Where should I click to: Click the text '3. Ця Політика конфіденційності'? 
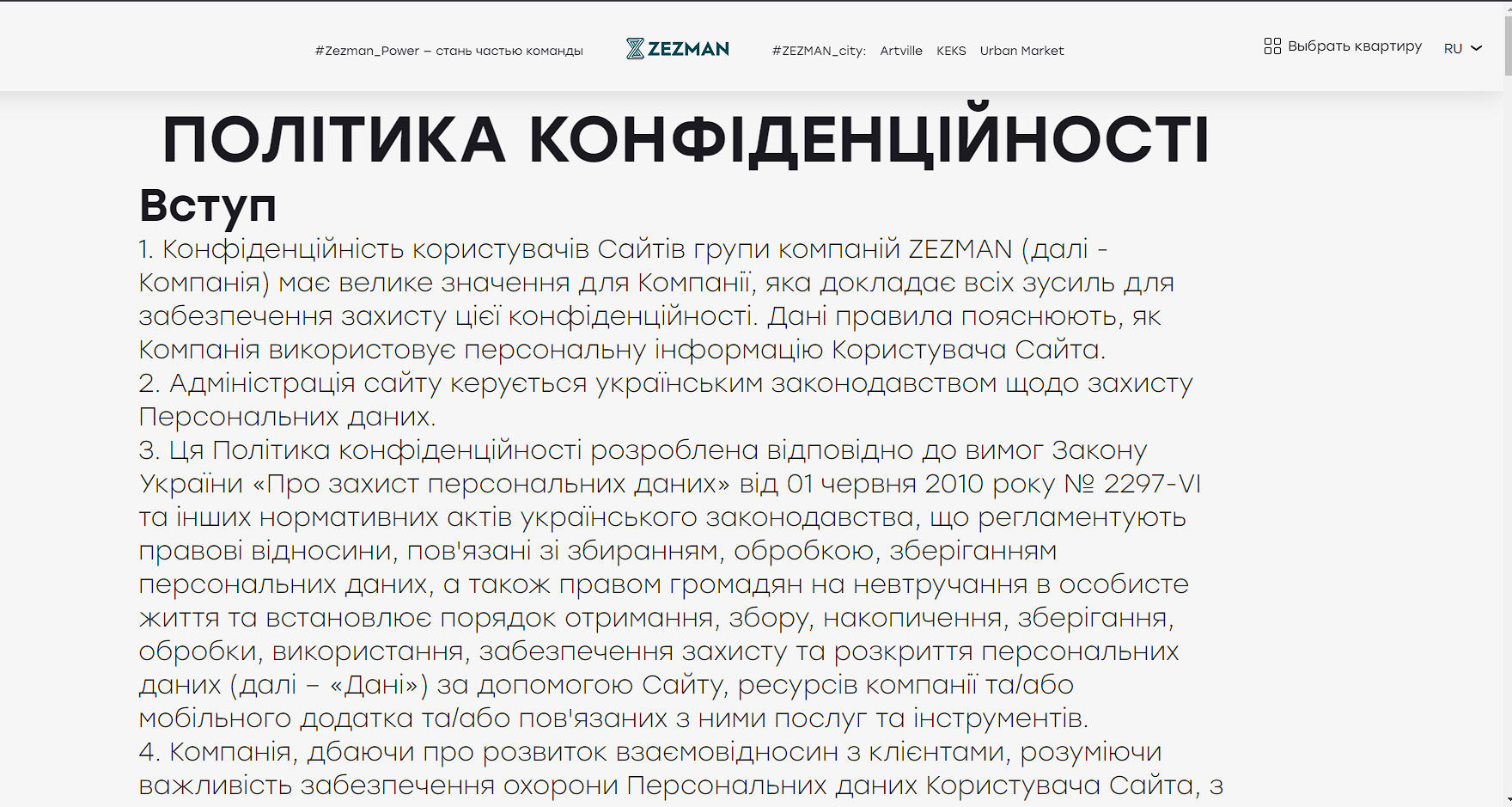[361, 450]
